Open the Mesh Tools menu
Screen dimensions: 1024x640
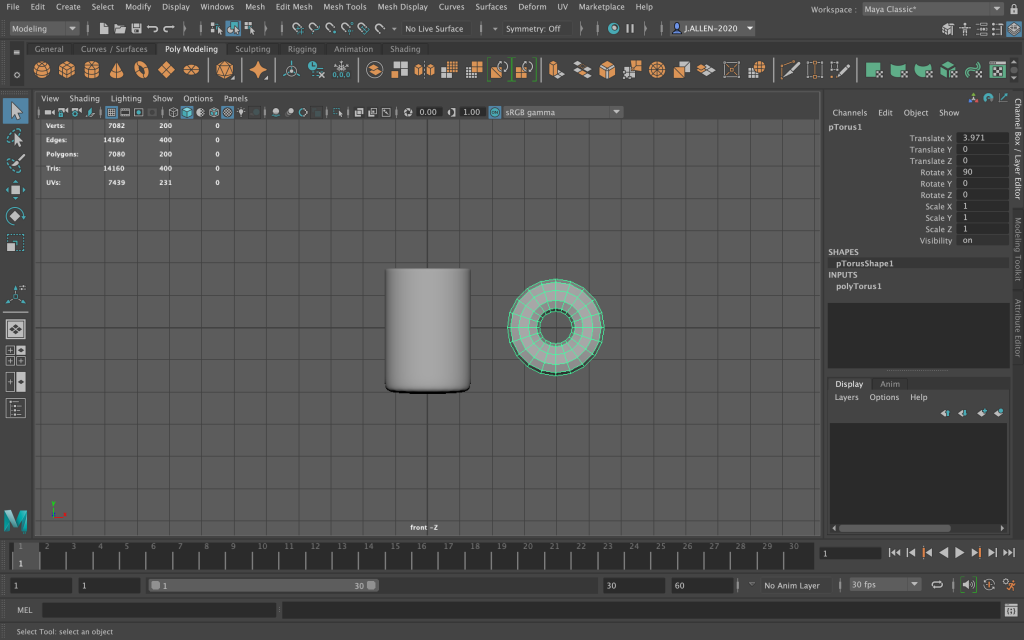click(x=344, y=7)
